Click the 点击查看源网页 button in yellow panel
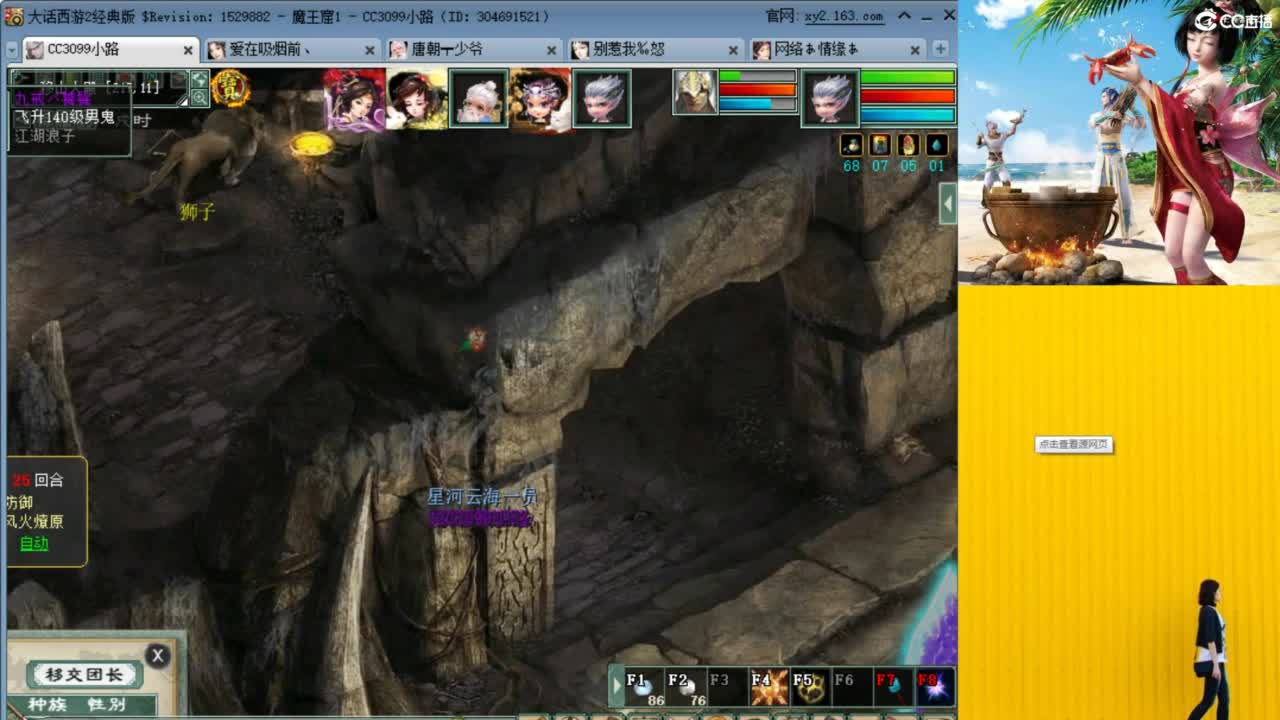The height and width of the screenshot is (720, 1280). [x=1073, y=444]
